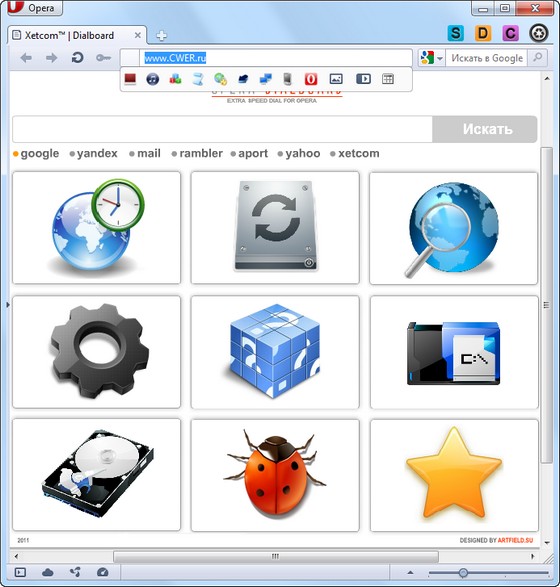Open the ladybug dial tile
Image resolution: width=560 pixels, height=587 pixels.
click(x=275, y=475)
